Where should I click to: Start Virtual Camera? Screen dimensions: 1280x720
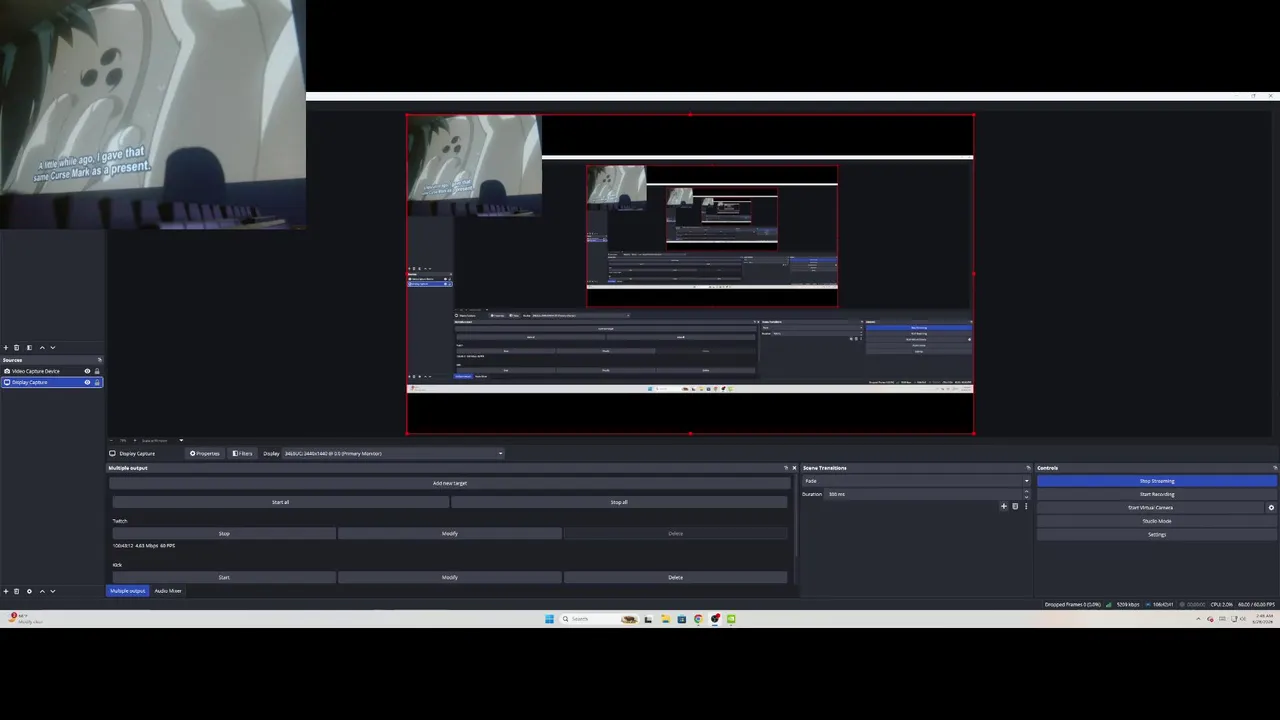tap(1150, 508)
